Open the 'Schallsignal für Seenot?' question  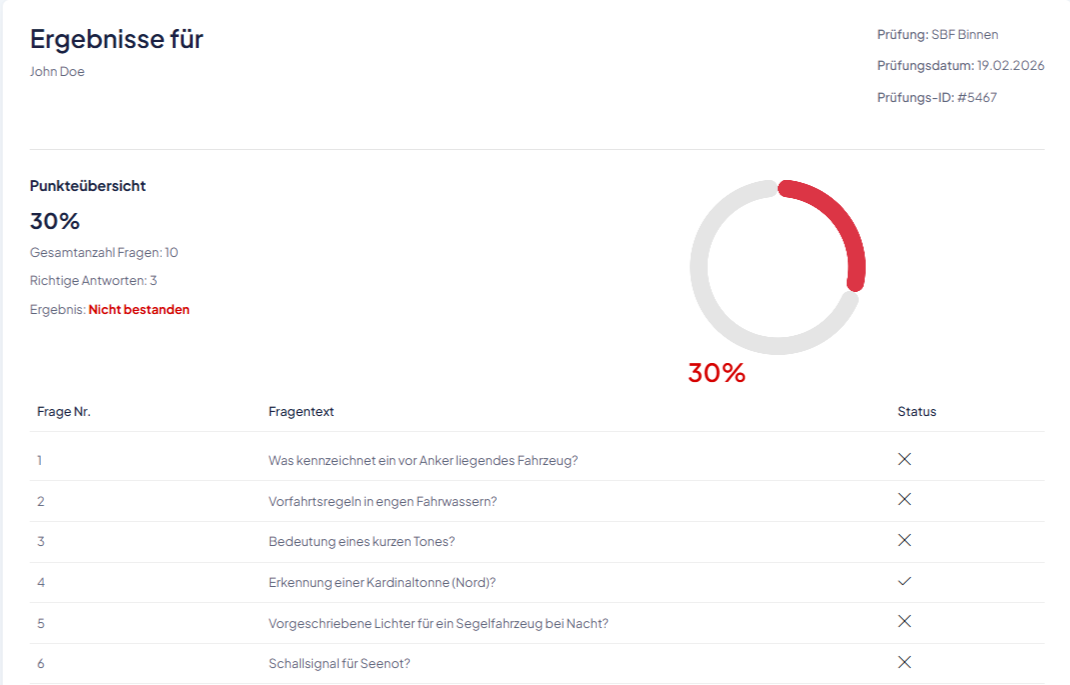click(x=340, y=663)
